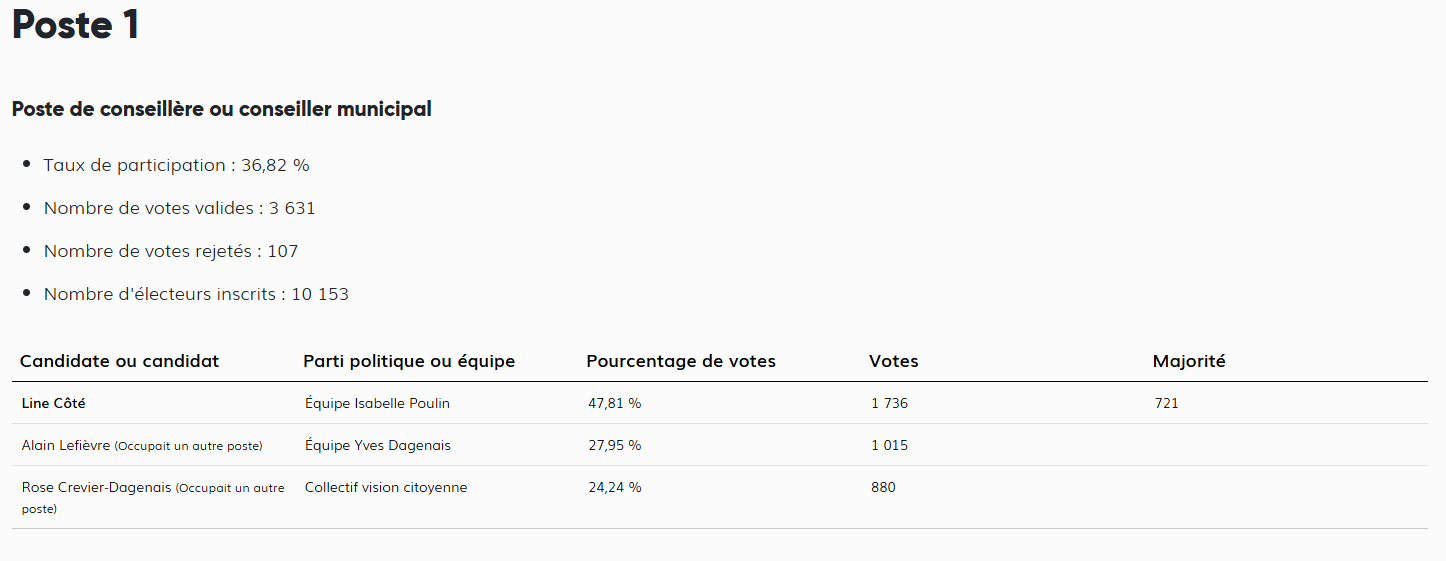Click the 'Équipe Isabelle Poulin' party cell

tap(377, 403)
